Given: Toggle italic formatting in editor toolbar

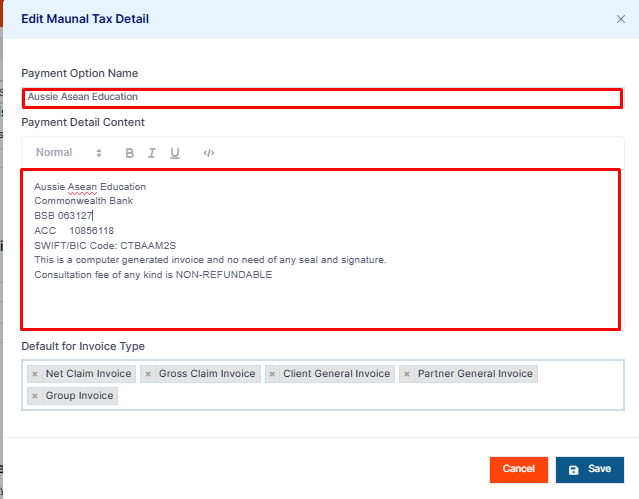Looking at the screenshot, I should click(152, 153).
